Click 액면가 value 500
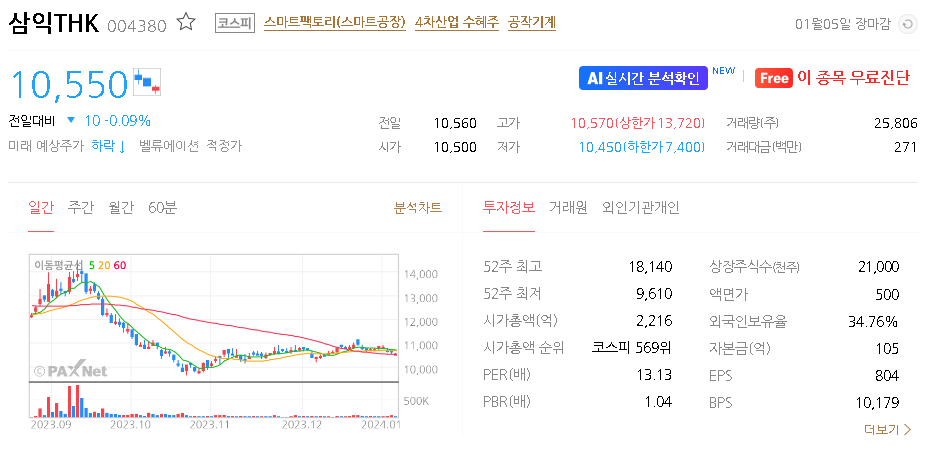 [888, 294]
